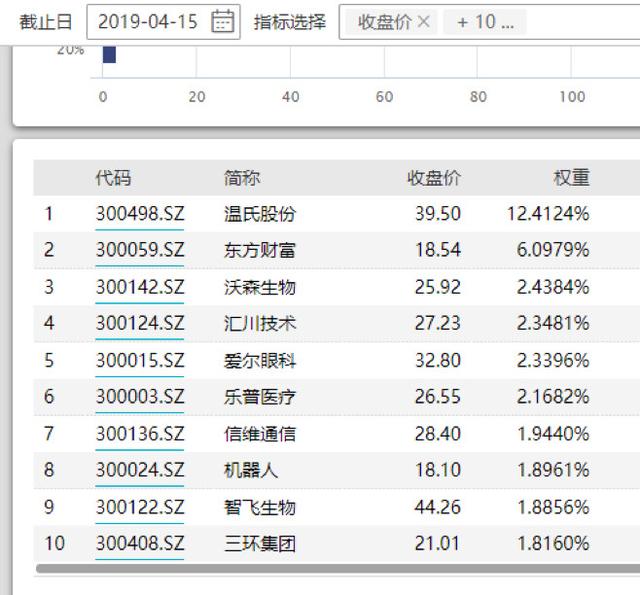Click the closing price 39.50 cell

[438, 214]
